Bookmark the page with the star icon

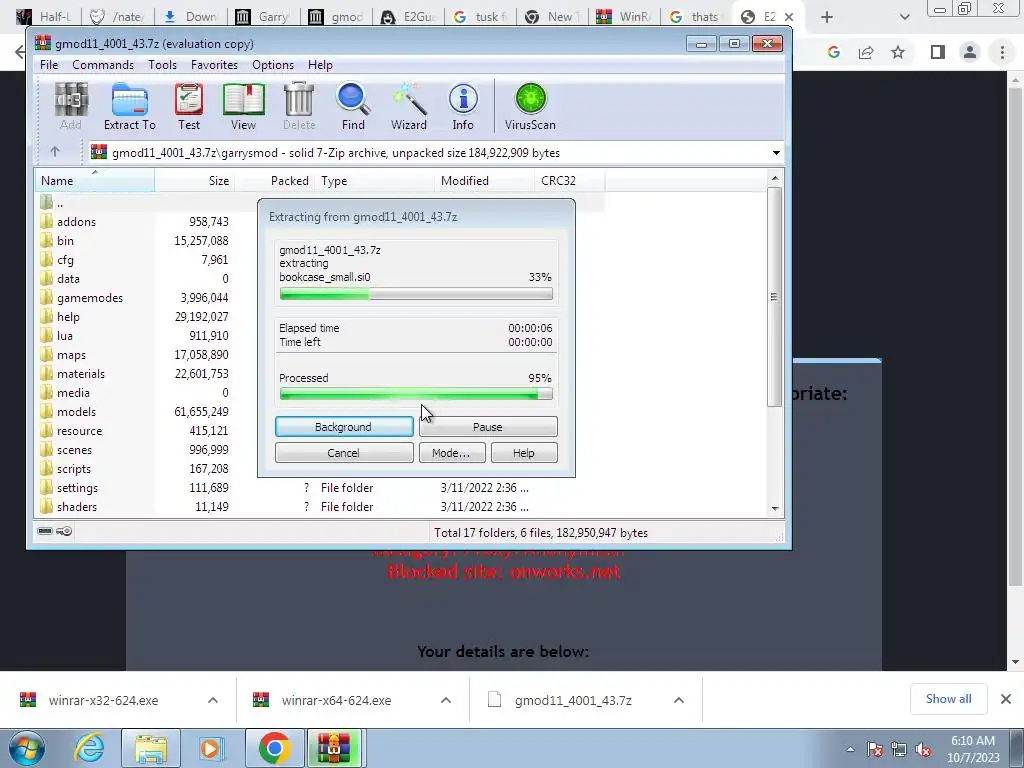tap(898, 52)
